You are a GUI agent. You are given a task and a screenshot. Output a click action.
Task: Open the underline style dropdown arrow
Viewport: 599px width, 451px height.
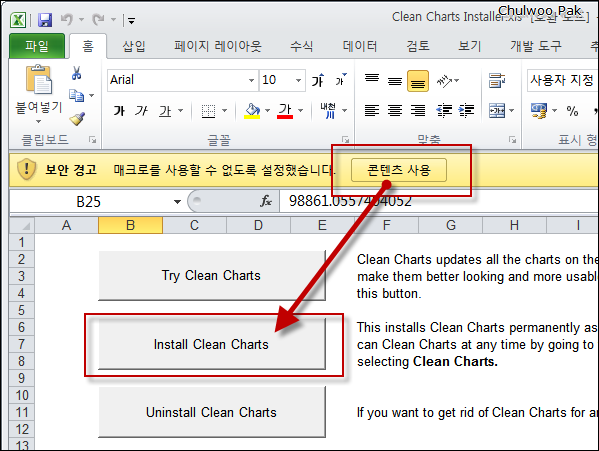coord(181,111)
